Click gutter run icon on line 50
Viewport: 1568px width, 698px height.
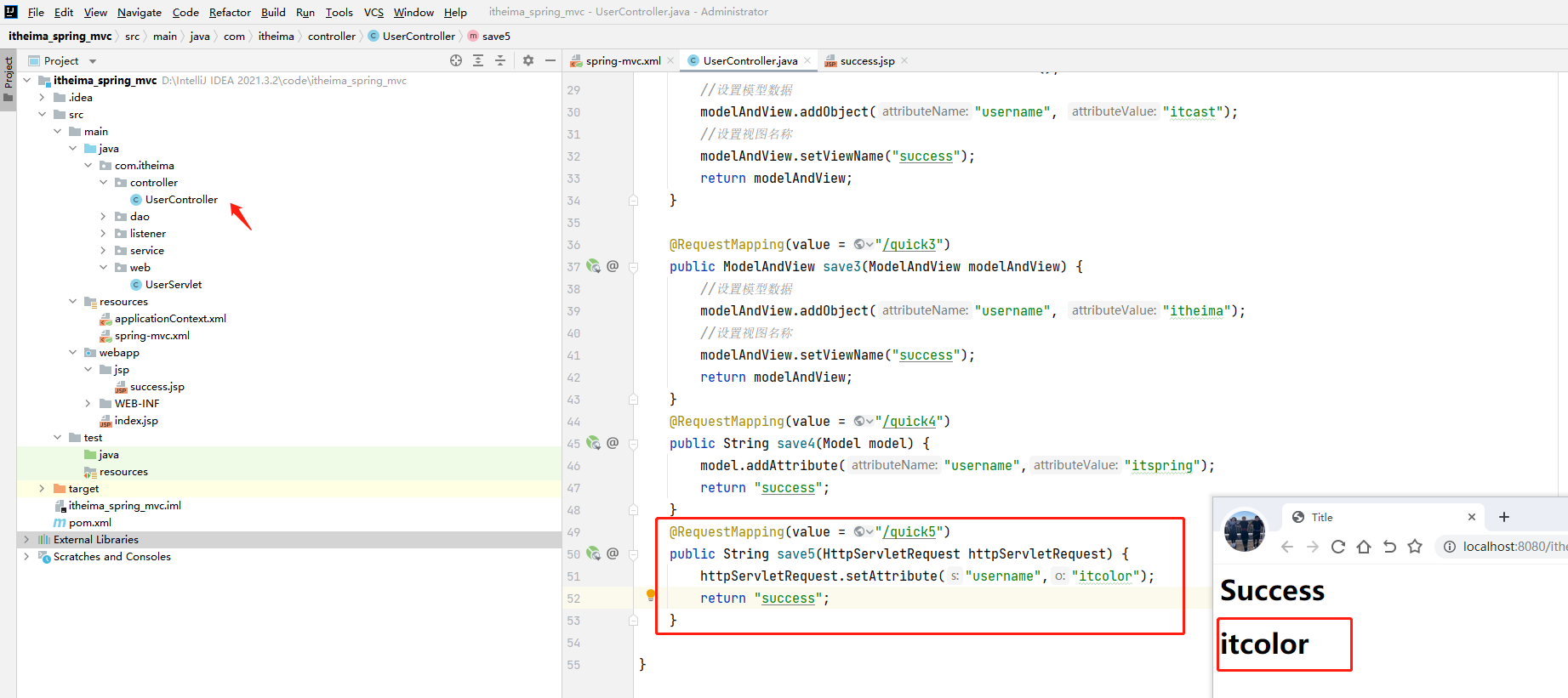[593, 553]
